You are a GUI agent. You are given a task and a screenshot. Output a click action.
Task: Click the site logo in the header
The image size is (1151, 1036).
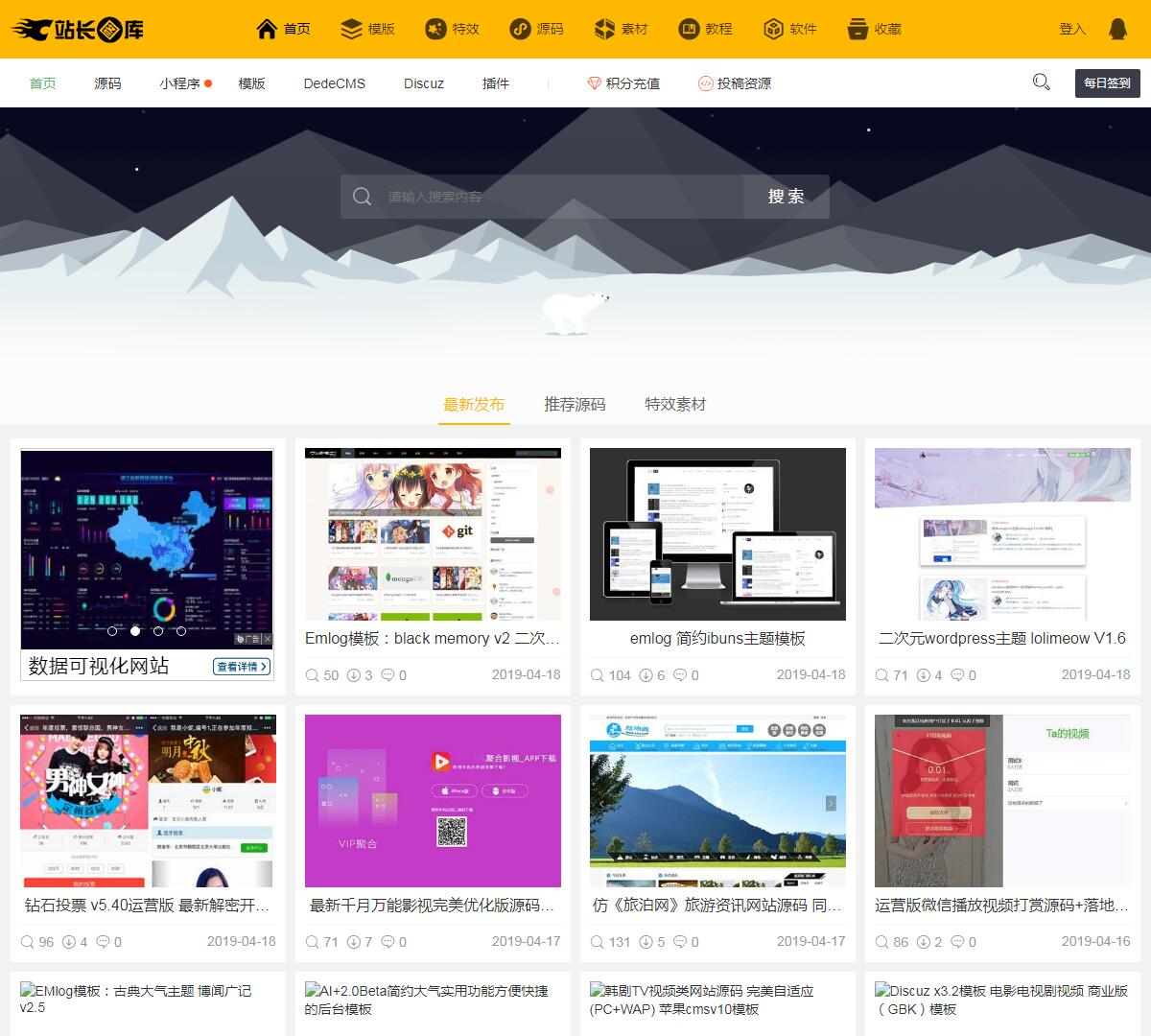[x=78, y=30]
